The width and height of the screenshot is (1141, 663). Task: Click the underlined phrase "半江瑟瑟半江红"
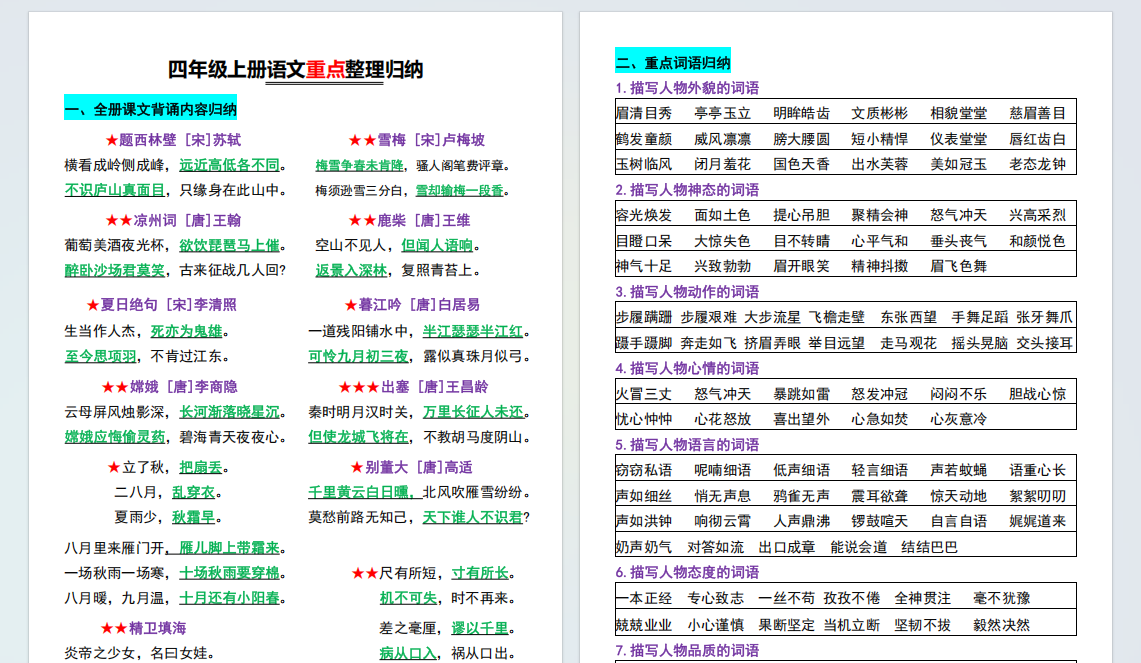point(473,331)
